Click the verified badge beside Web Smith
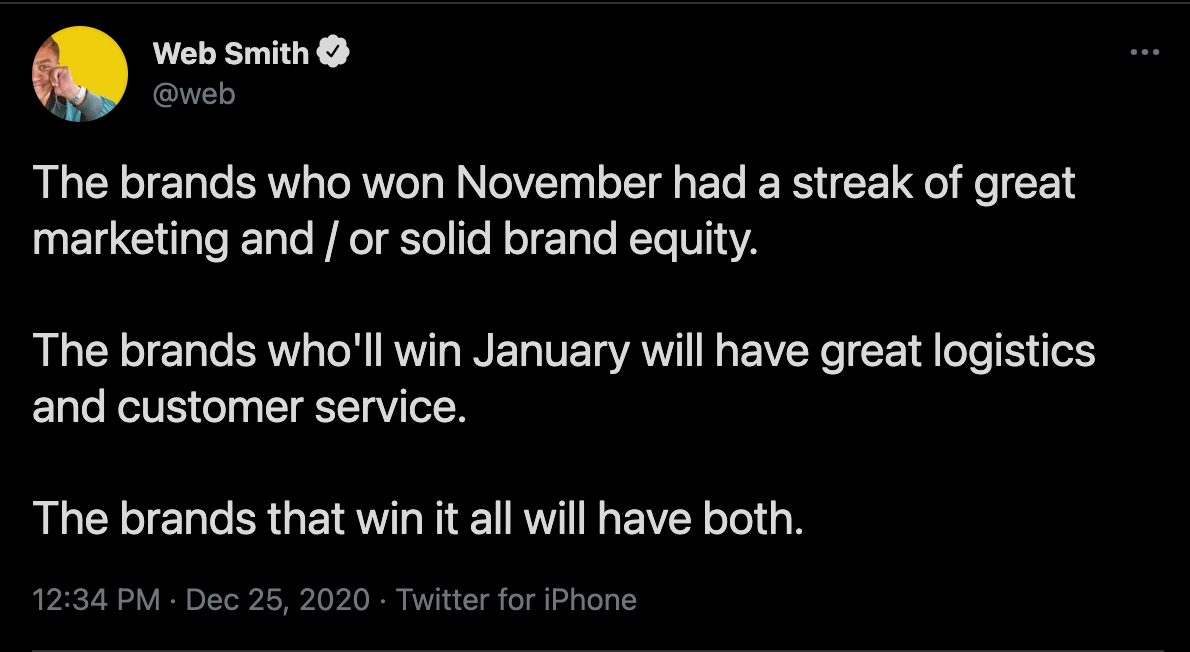Viewport: 1190px width, 652px height. [332, 53]
